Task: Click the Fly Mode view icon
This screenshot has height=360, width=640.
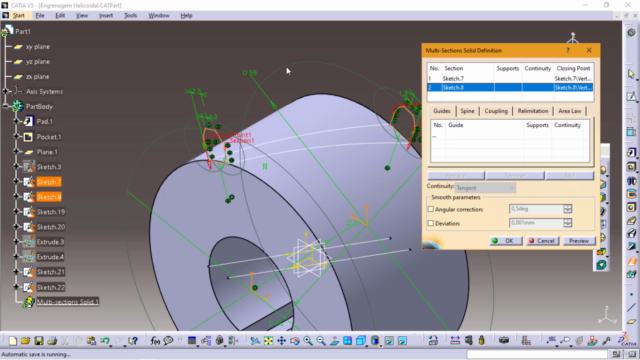Action: [255, 341]
